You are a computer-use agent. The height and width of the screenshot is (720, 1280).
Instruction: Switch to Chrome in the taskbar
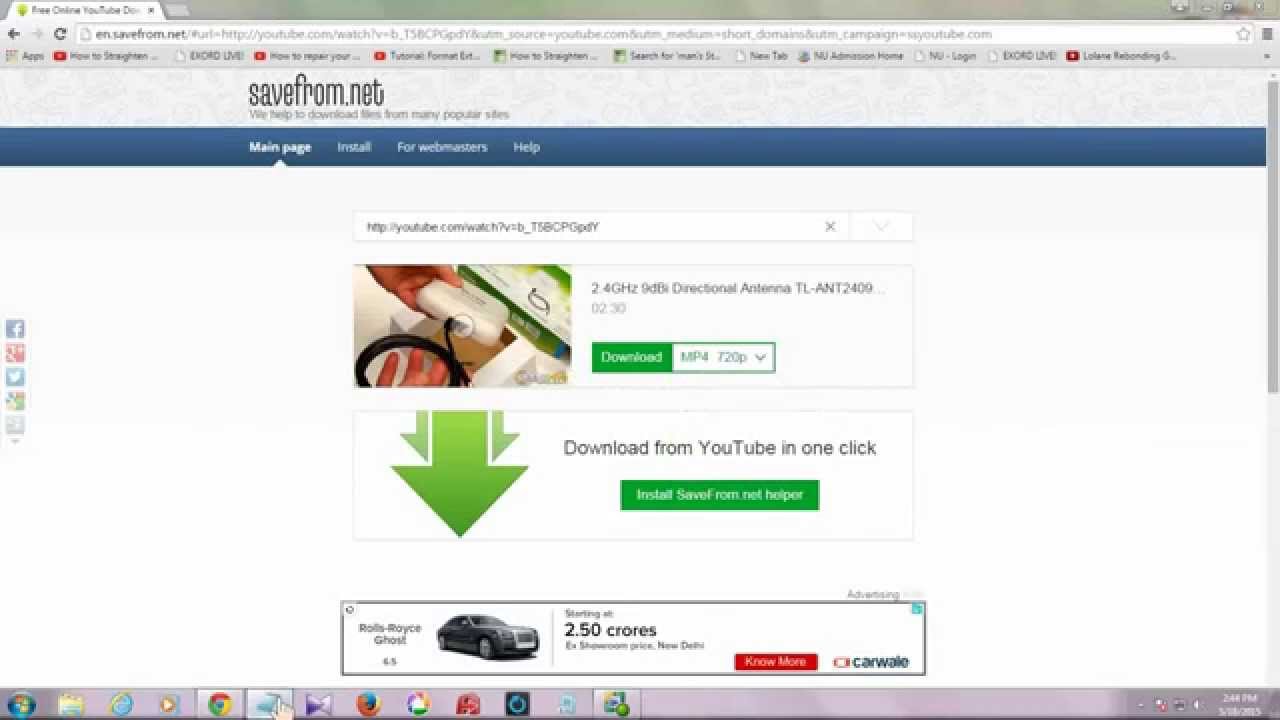point(220,704)
